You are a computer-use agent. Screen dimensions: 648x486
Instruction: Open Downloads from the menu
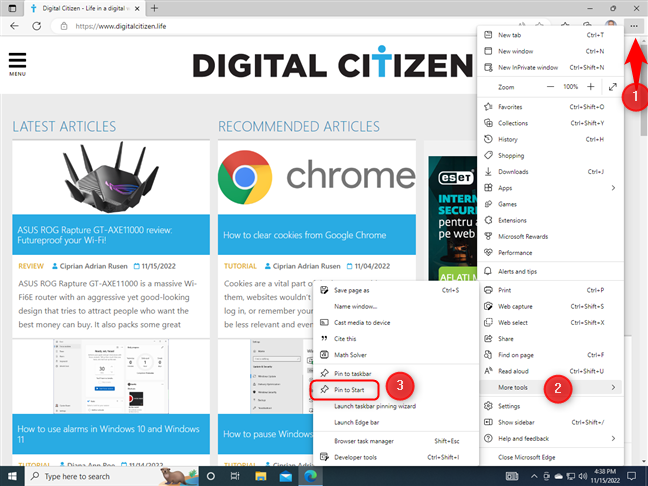[550, 172]
